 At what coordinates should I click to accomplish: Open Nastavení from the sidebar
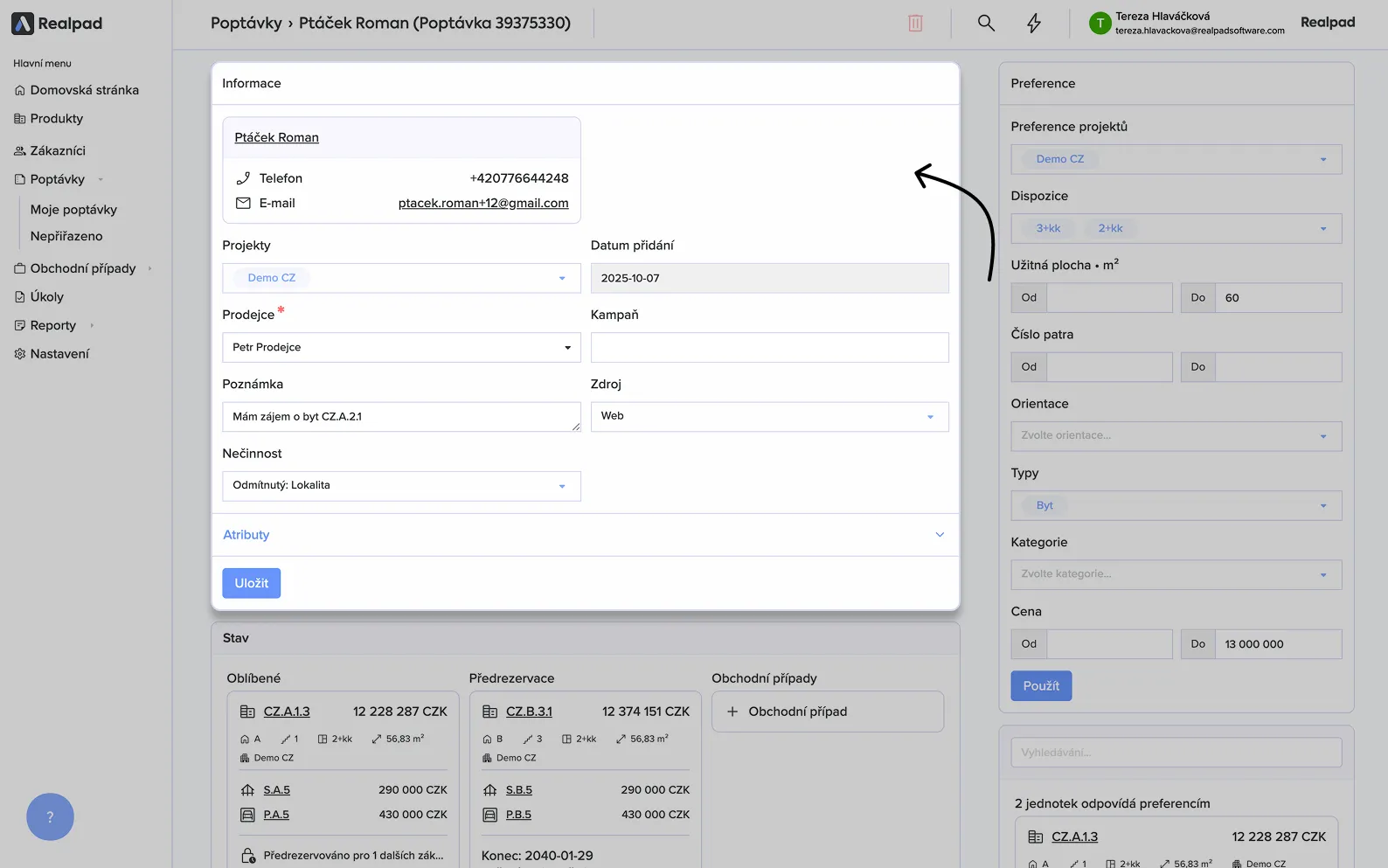(59, 354)
